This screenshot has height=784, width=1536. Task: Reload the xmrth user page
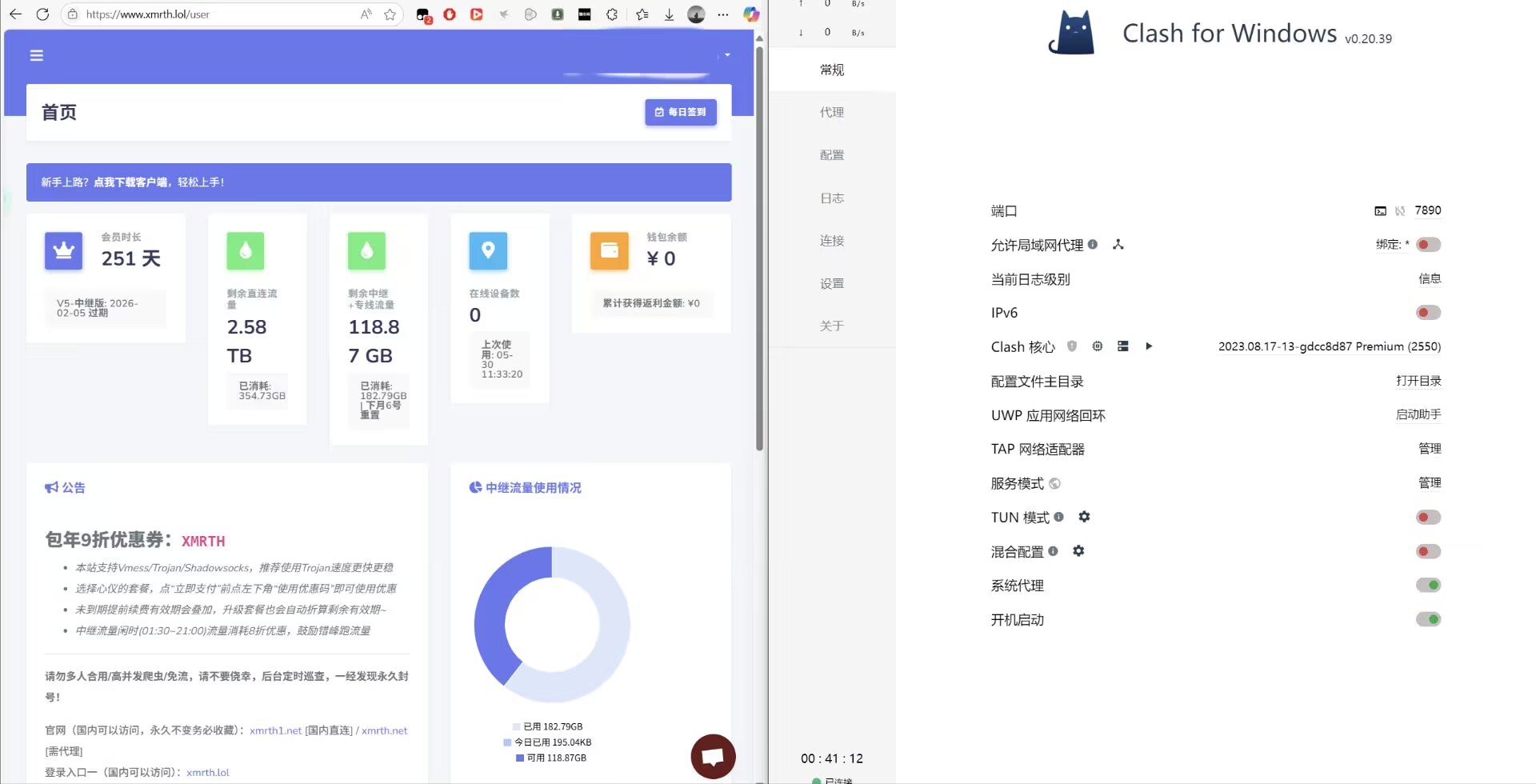(43, 14)
